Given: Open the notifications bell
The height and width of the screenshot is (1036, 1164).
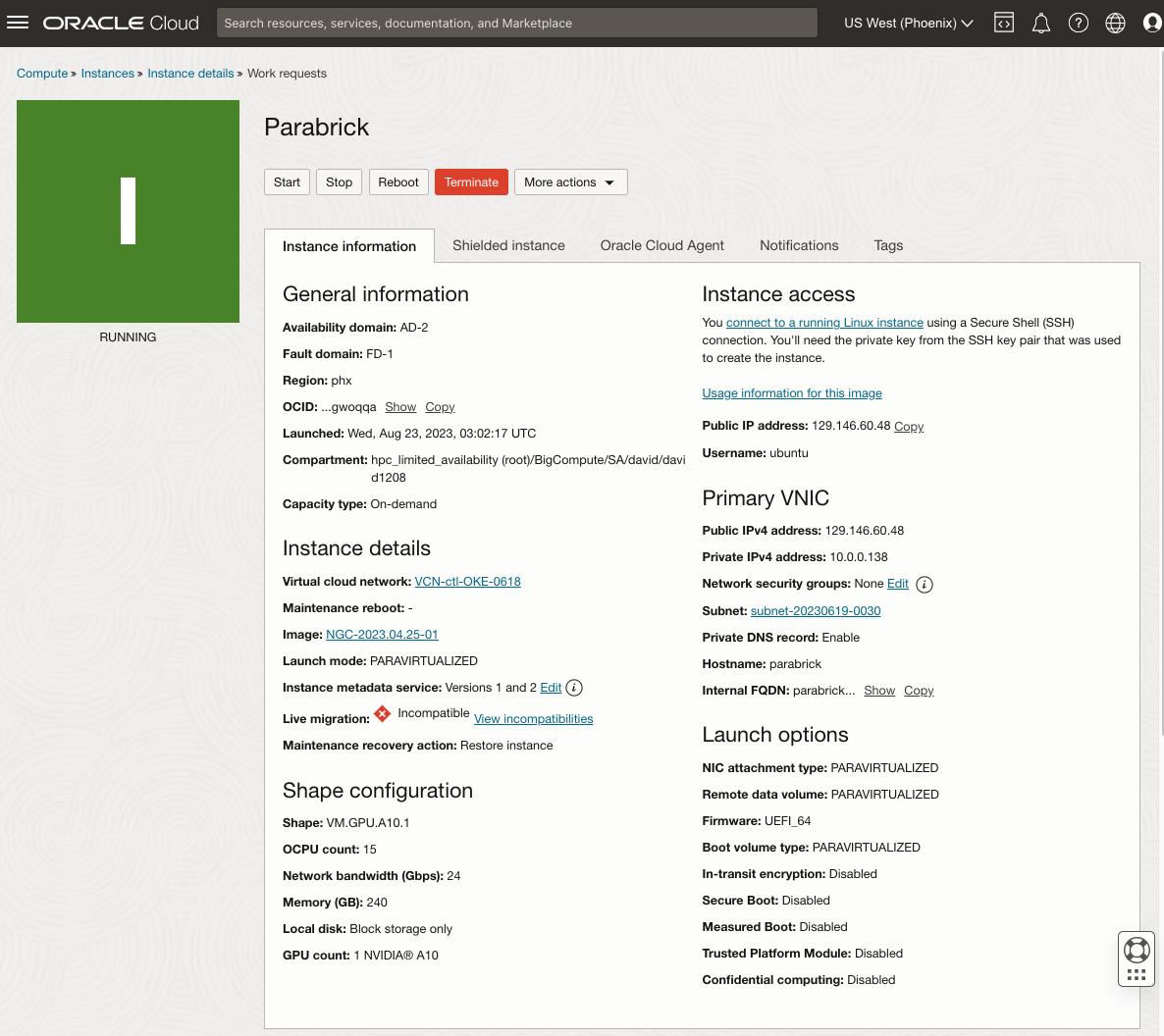Looking at the screenshot, I should 1041,22.
